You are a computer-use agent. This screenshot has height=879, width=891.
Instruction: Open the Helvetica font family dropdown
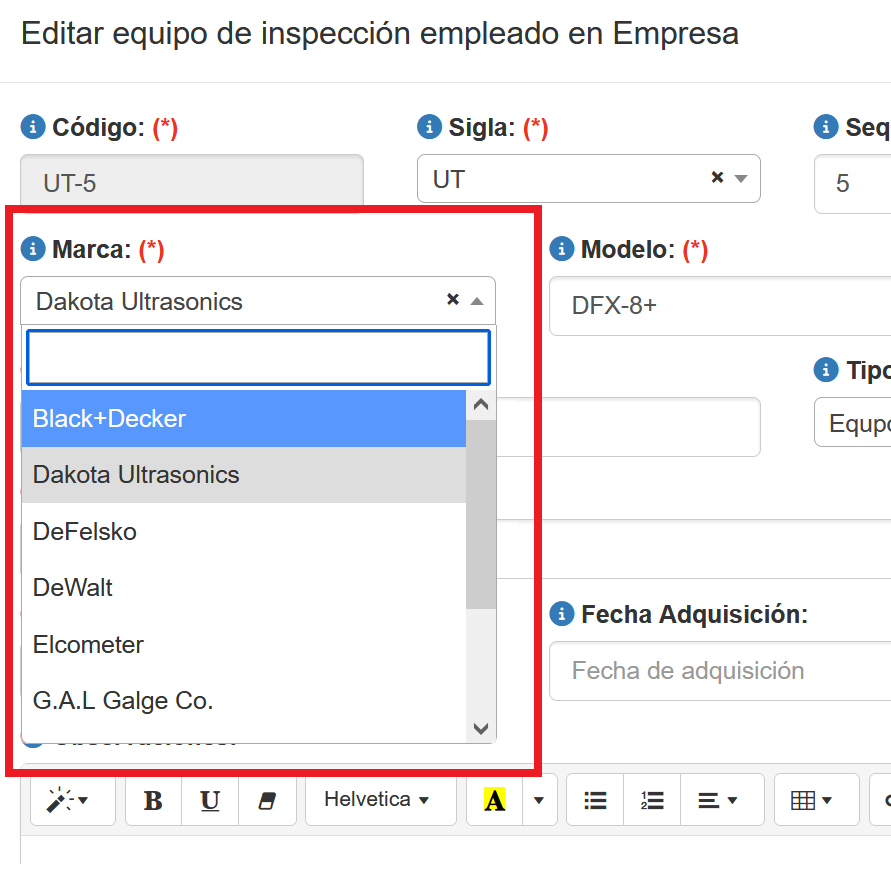click(x=376, y=800)
